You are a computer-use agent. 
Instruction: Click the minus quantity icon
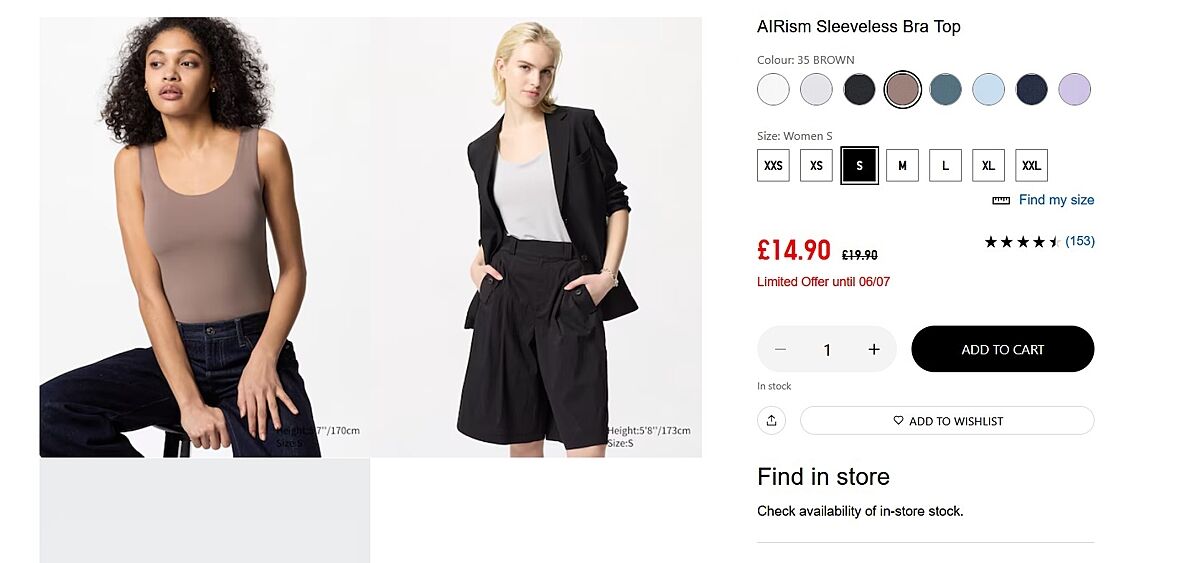(x=781, y=349)
